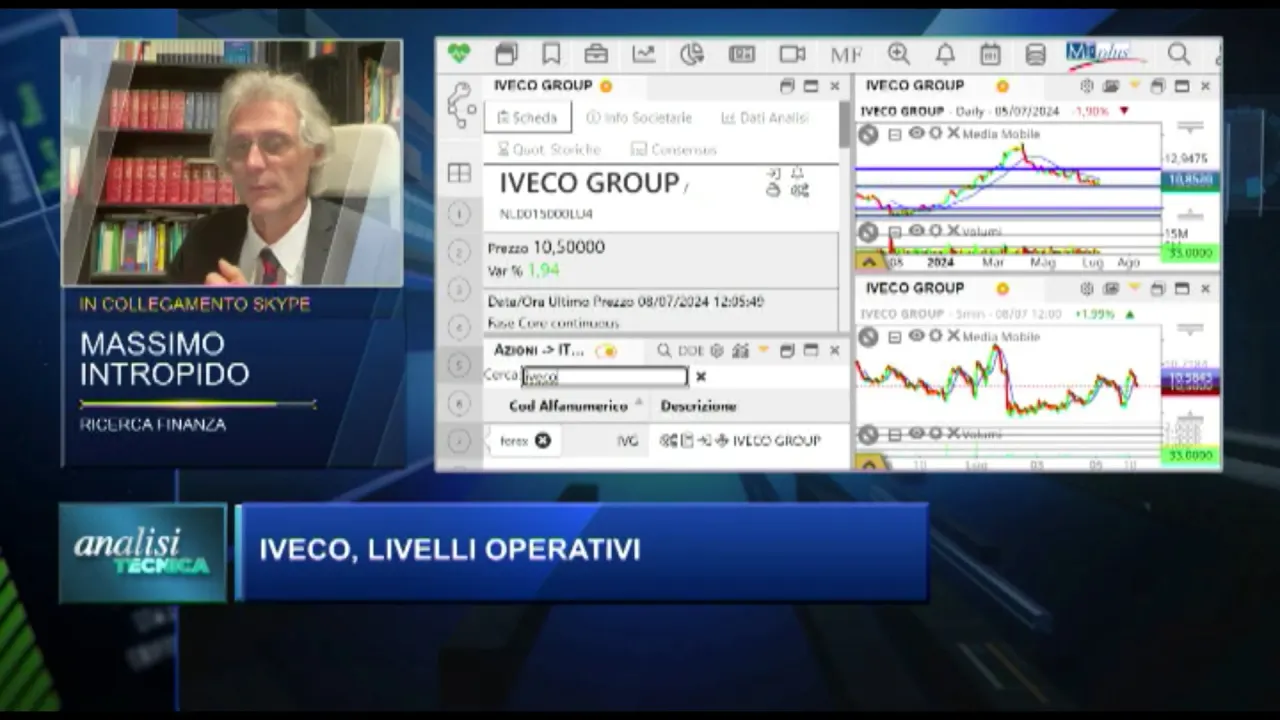Open the pie chart icon in top toolbar

click(x=692, y=54)
